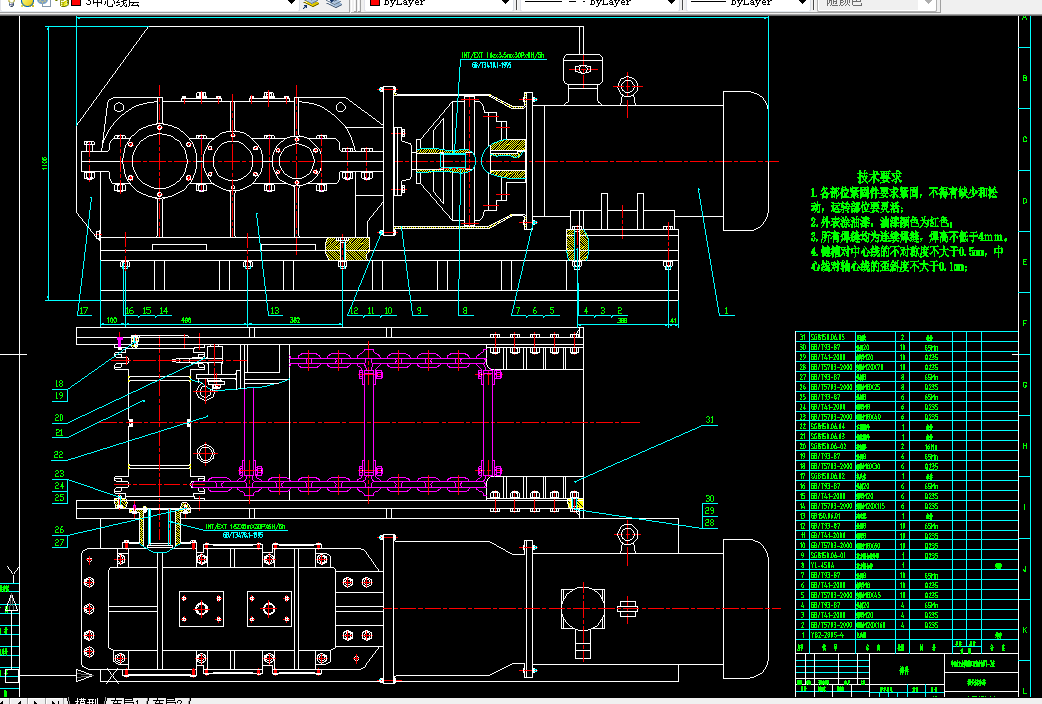Switch to the 模型 model tab
The width and height of the screenshot is (1042, 704).
pyautogui.click(x=86, y=701)
